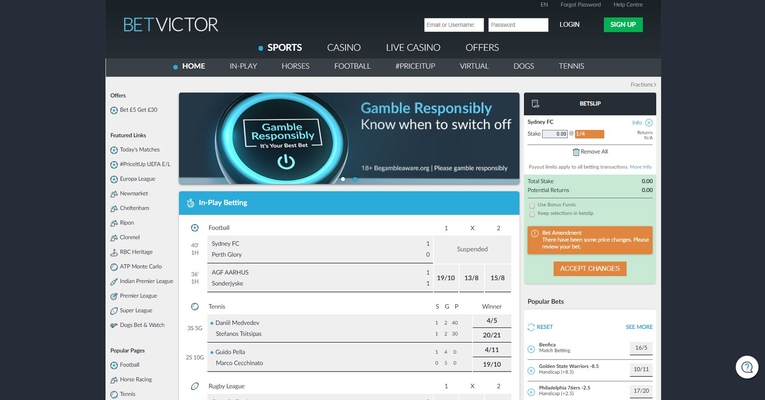Click the cricket icon beside Indian Premier League

click(x=114, y=281)
